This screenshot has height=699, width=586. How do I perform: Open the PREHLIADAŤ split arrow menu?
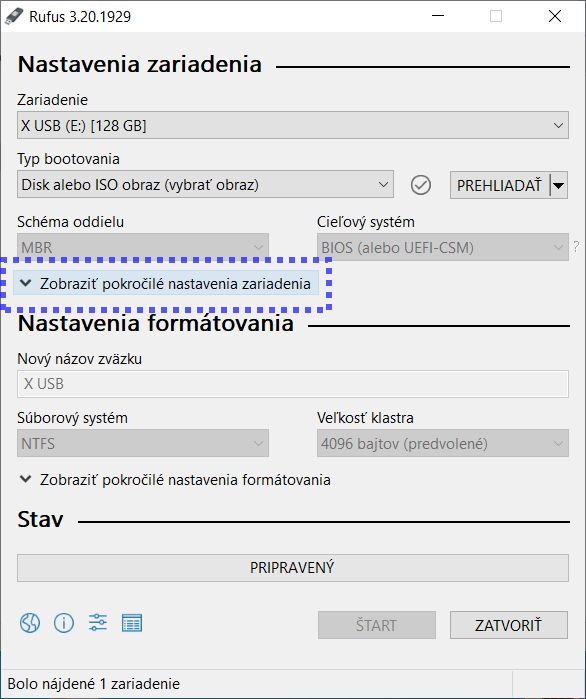click(558, 185)
